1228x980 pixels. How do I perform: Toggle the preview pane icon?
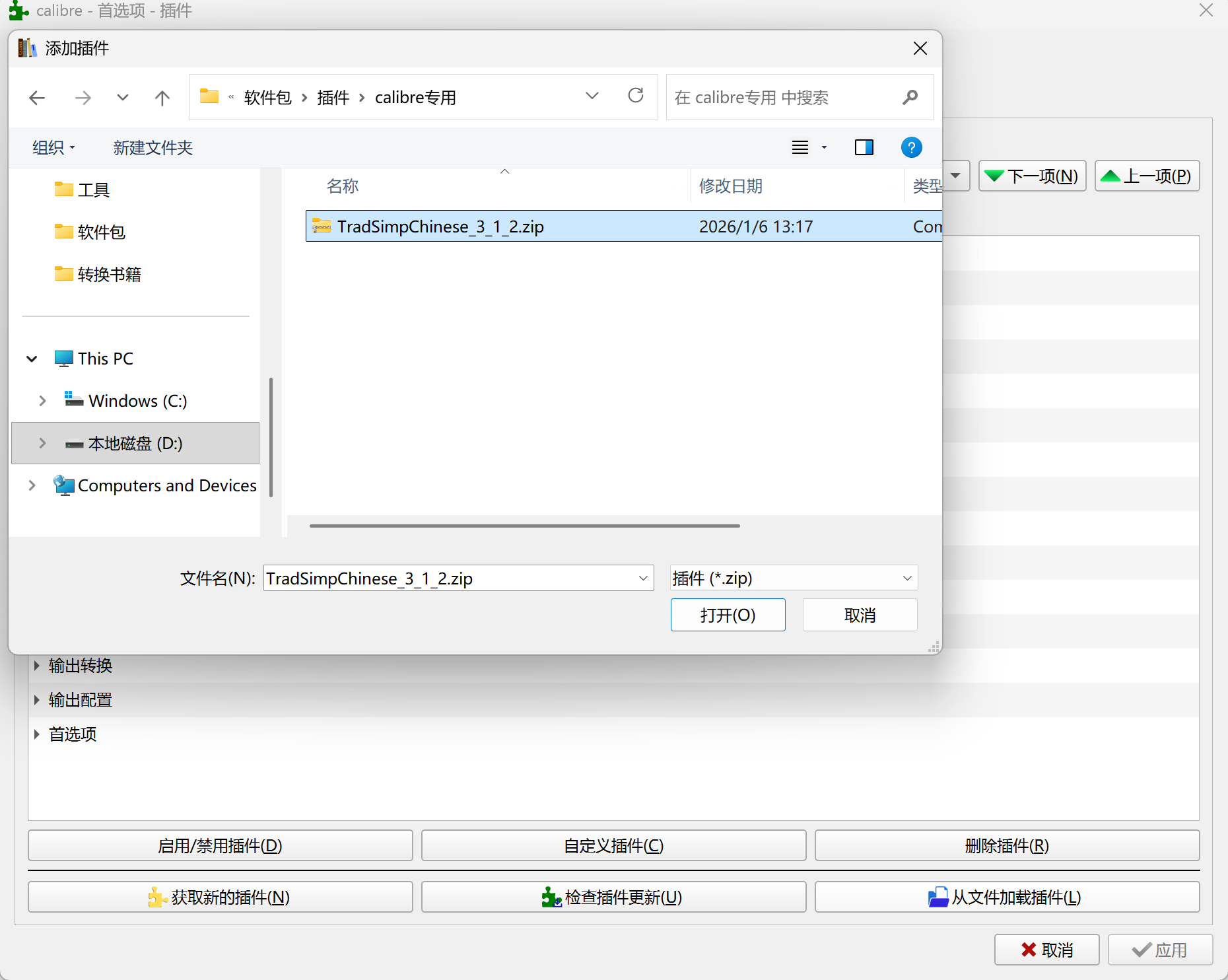[864, 147]
